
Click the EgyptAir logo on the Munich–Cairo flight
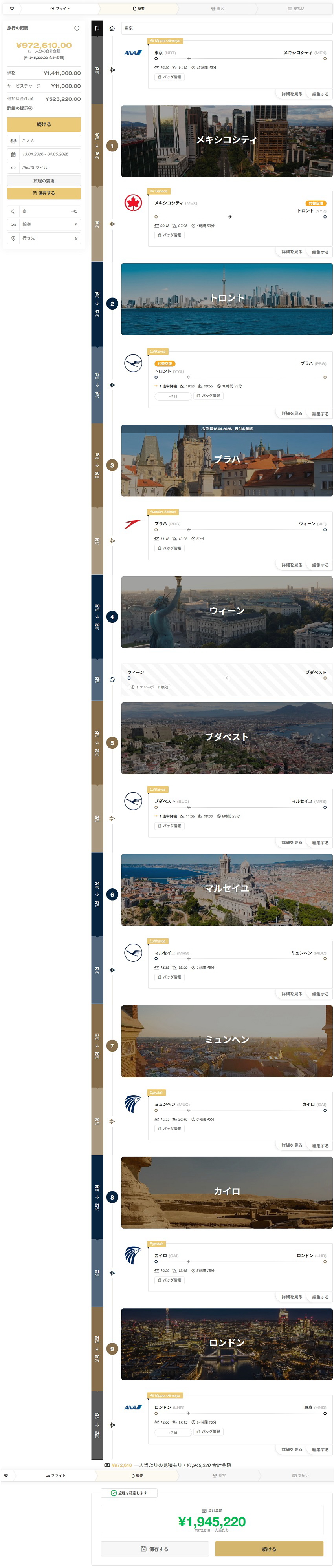[x=133, y=1103]
